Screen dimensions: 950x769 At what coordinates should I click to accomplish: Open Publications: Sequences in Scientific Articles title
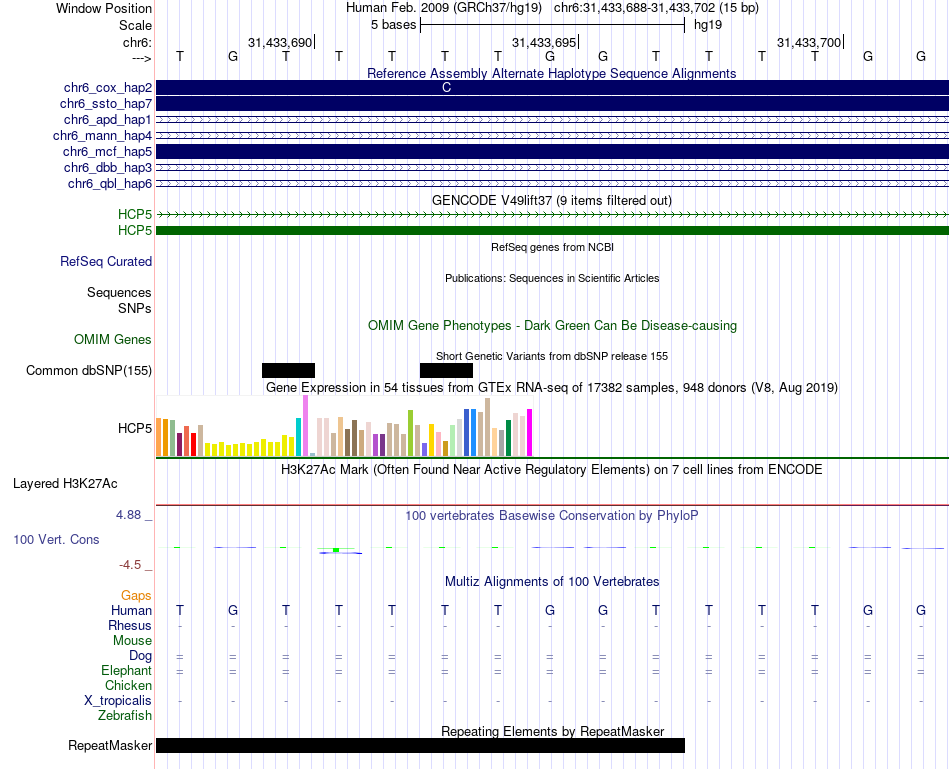coord(552,278)
